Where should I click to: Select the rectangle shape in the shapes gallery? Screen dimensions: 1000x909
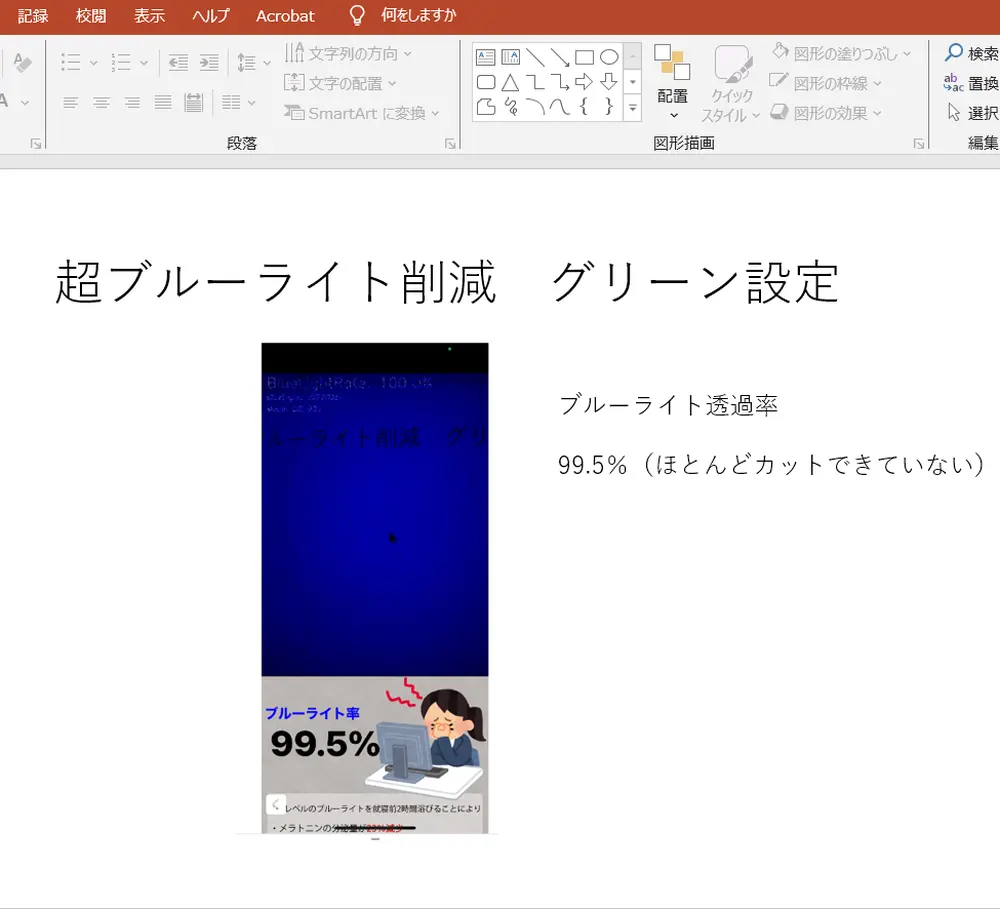[x=584, y=56]
